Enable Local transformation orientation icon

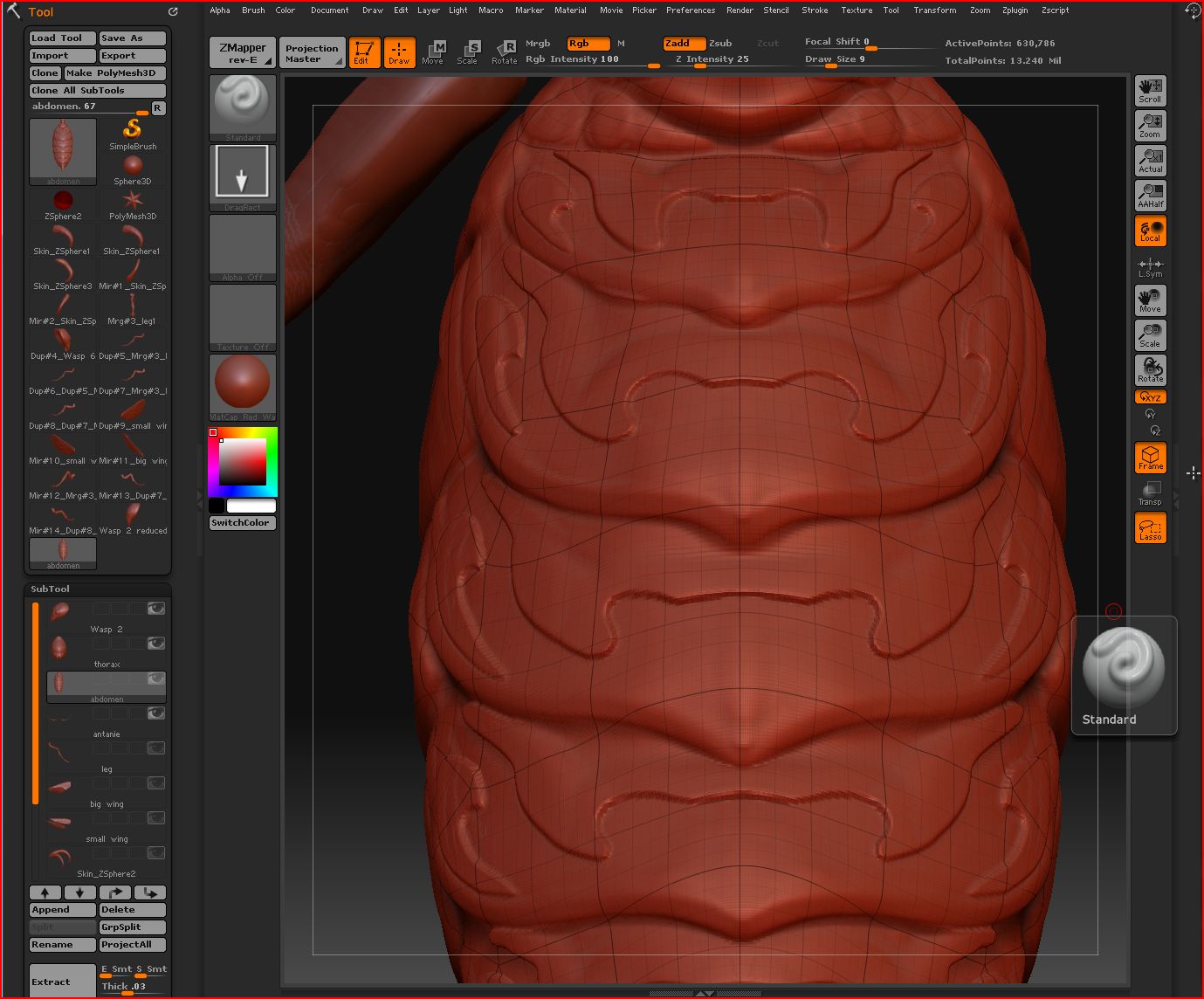pos(1150,230)
